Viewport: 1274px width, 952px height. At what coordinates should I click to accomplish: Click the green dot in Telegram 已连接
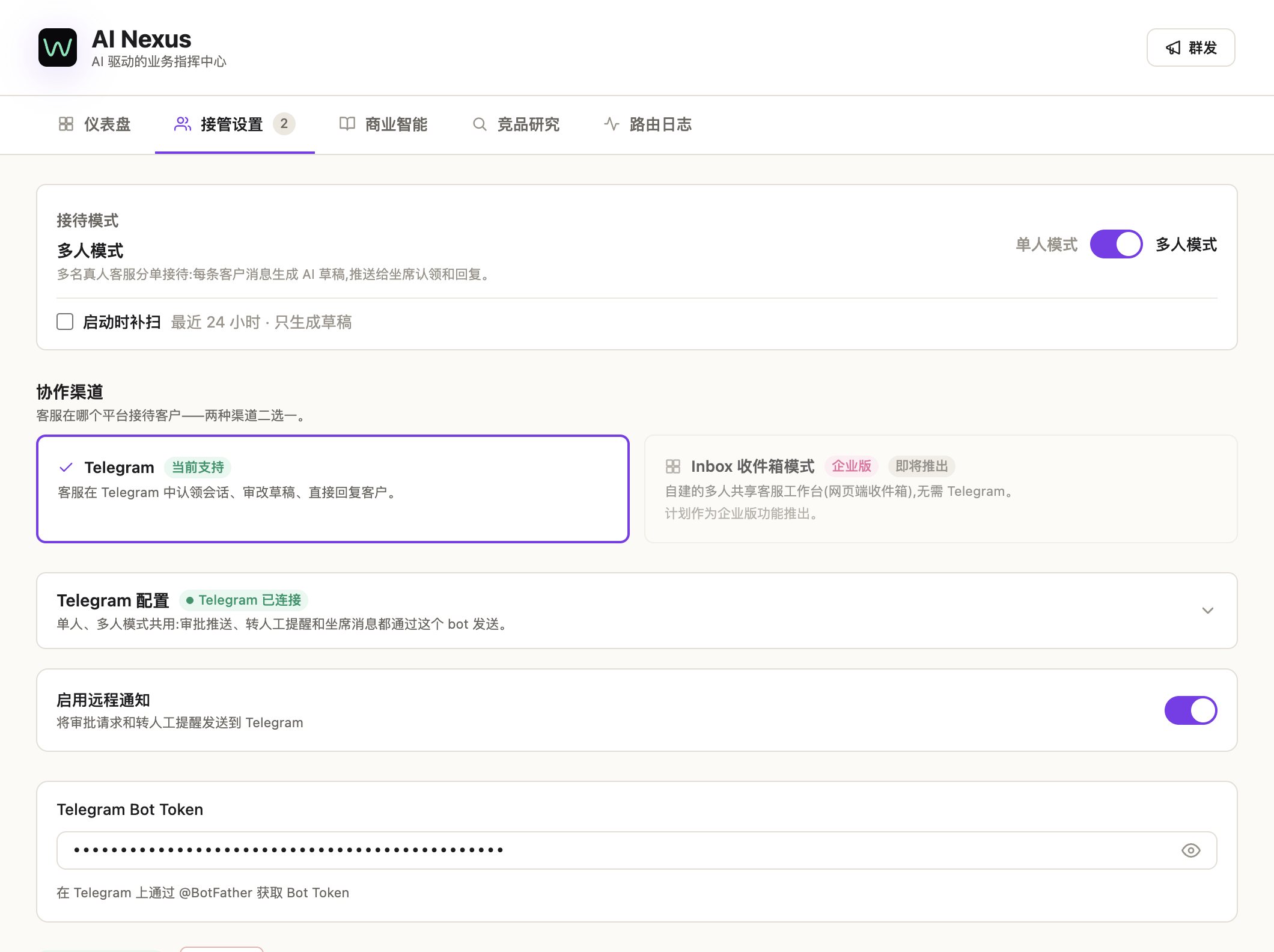pos(190,600)
